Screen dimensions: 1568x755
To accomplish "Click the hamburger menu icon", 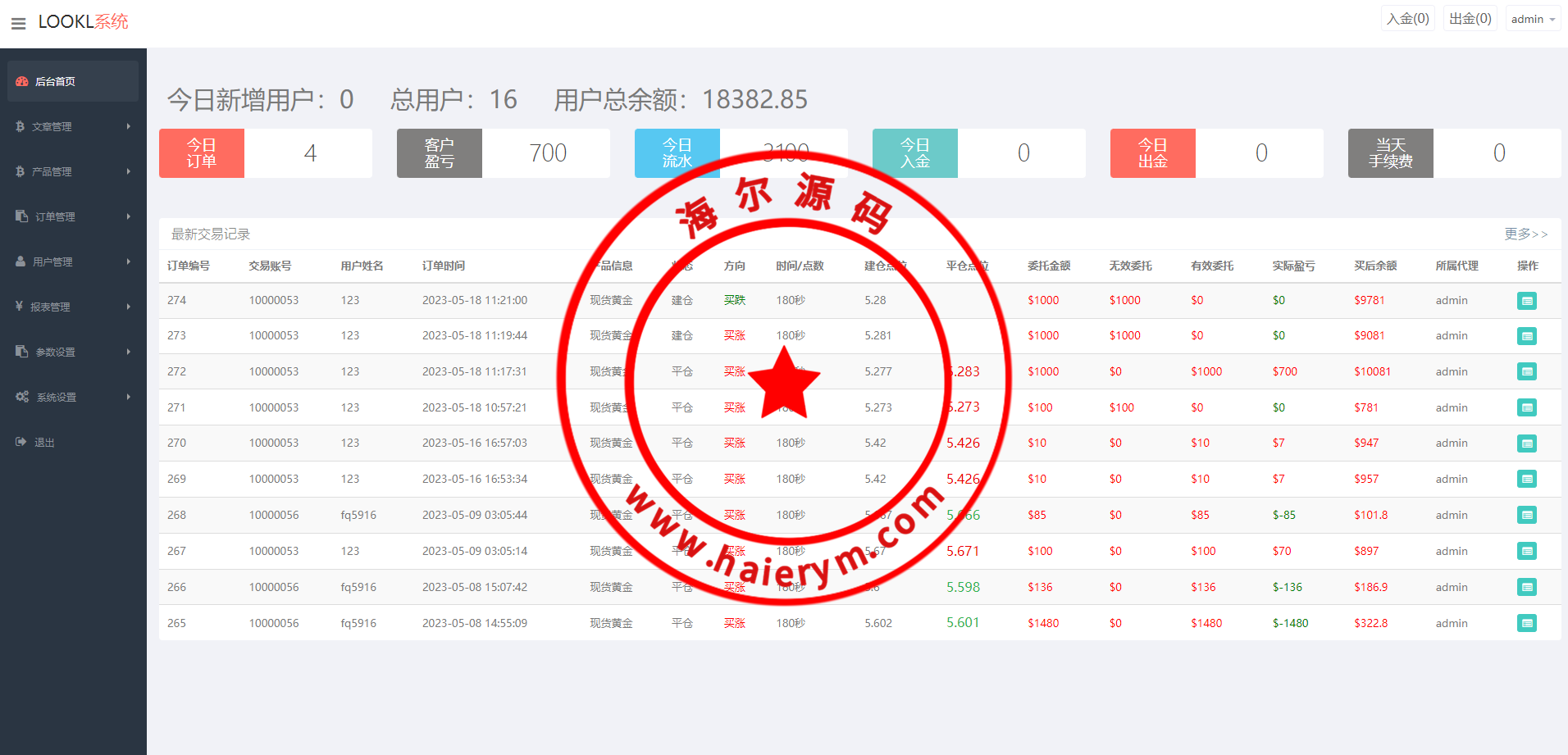I will pos(18,24).
